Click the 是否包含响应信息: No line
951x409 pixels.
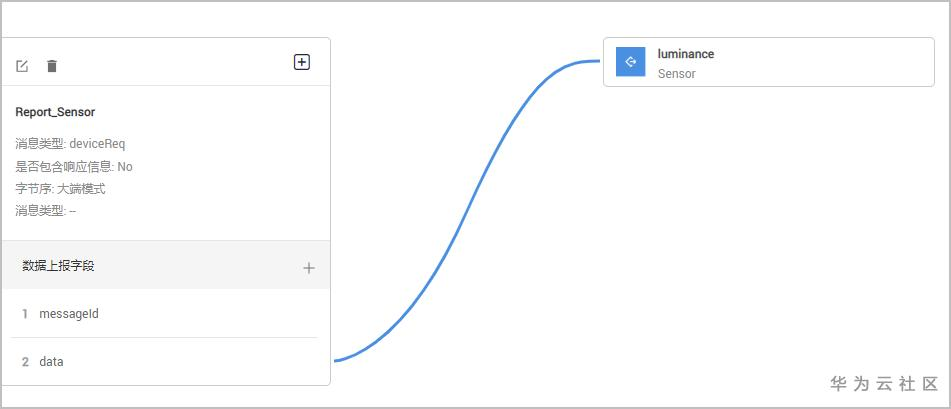click(x=74, y=166)
